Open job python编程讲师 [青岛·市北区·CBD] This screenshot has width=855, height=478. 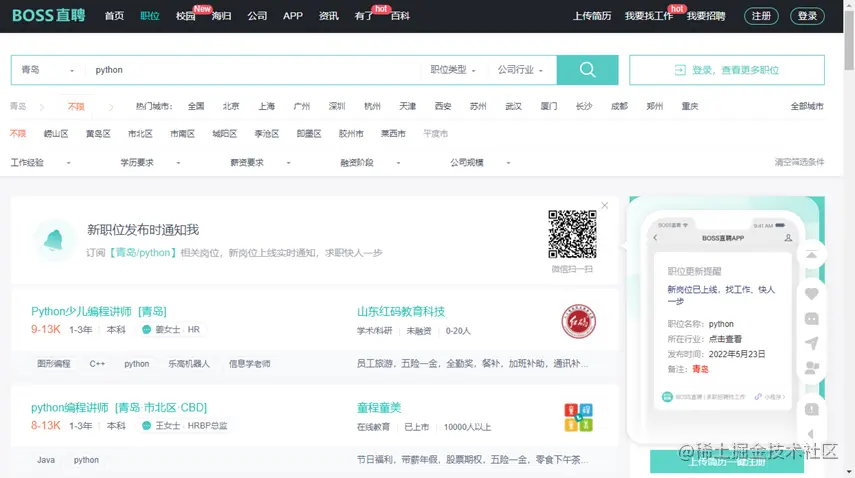[x=119, y=407]
